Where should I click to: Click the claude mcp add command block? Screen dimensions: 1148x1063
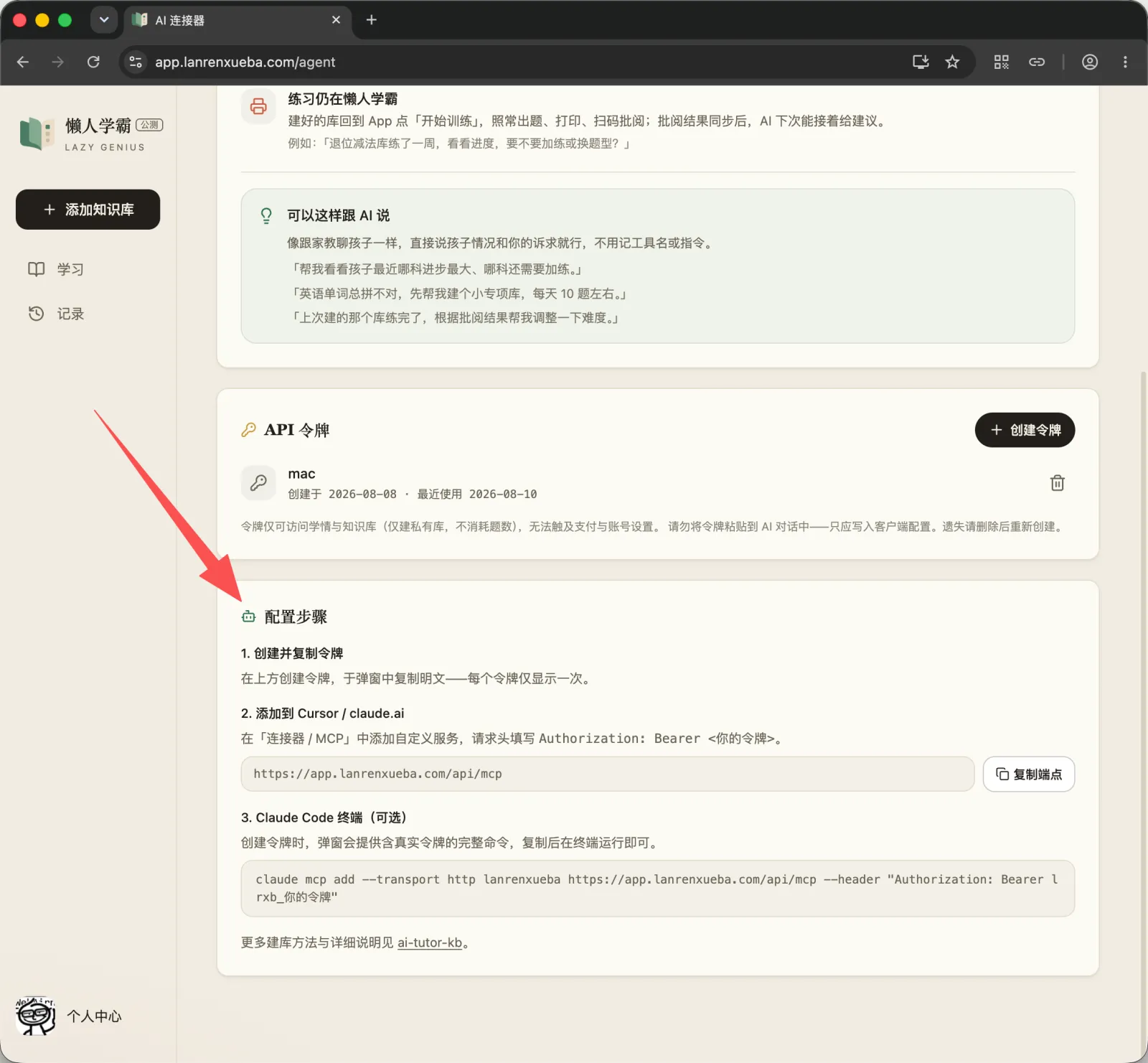pos(657,888)
